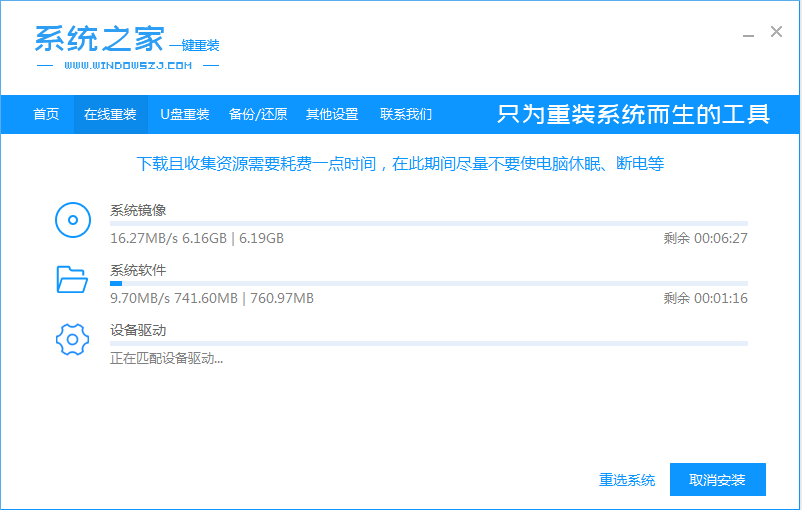Click the 系统软件 progress bar

429,283
